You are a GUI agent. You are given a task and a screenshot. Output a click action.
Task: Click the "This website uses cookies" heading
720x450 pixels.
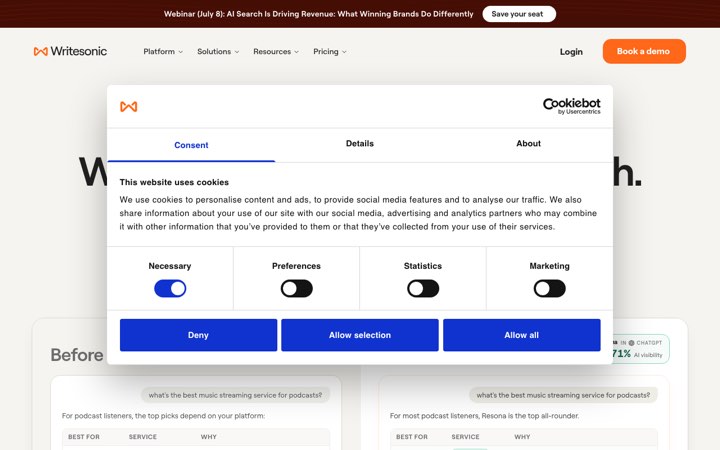[174, 182]
